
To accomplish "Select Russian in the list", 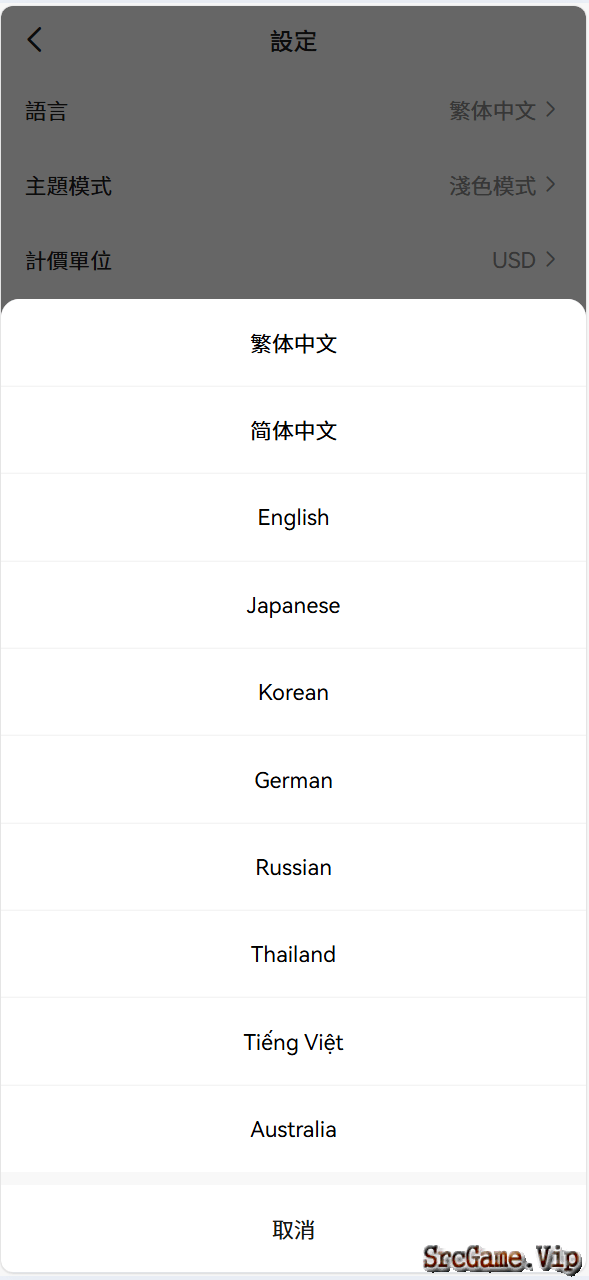I will click(293, 867).
